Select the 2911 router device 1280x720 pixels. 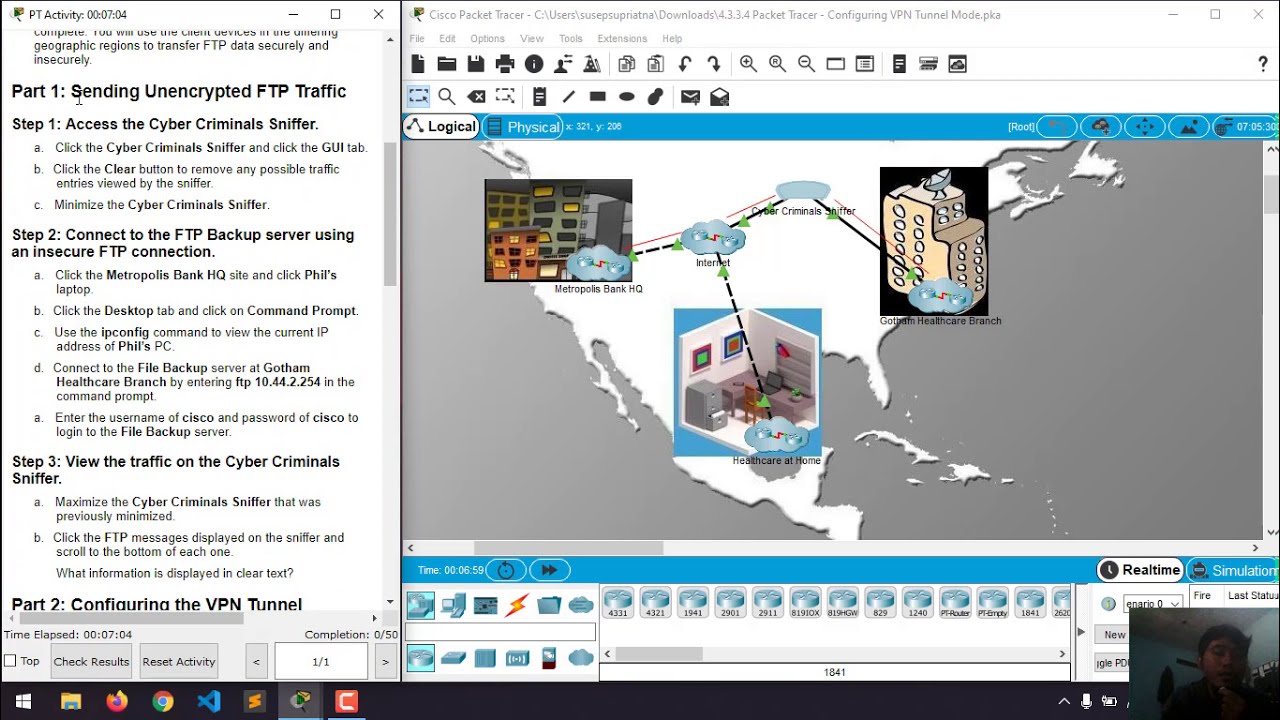[x=767, y=604]
